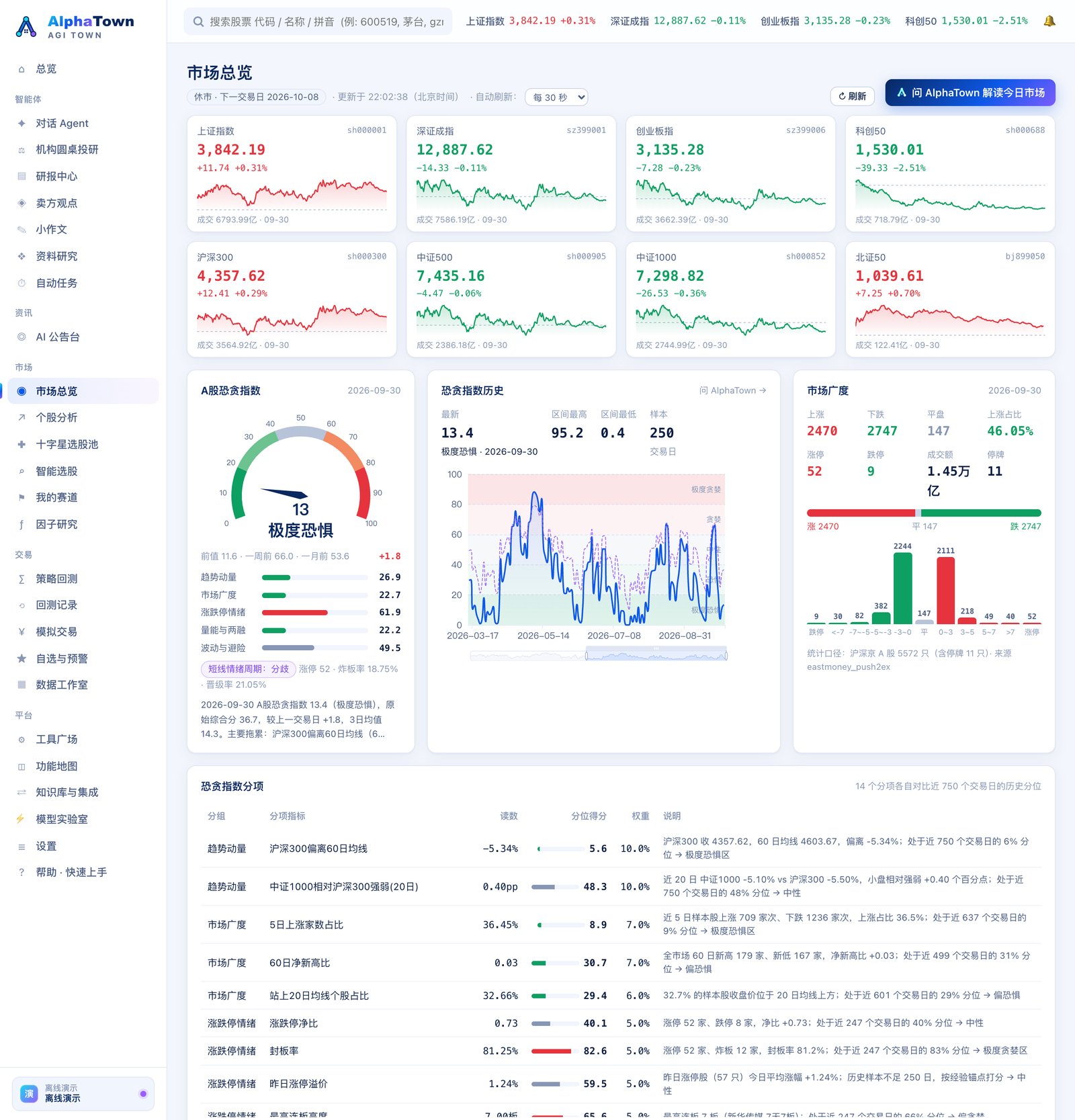The height and width of the screenshot is (1120, 1075).
Task: Click 机构圆桌投研 sidebar icon
Action: 21,150
